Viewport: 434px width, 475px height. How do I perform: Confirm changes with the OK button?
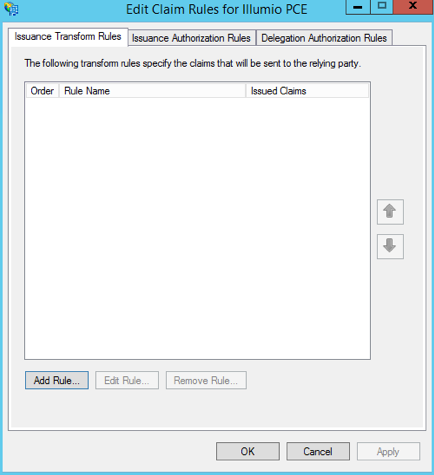point(248,451)
